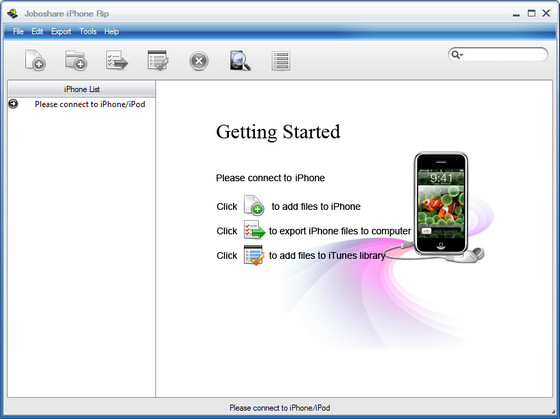
Task: Click the Export to iTunes toolbar icon
Action: 158,60
